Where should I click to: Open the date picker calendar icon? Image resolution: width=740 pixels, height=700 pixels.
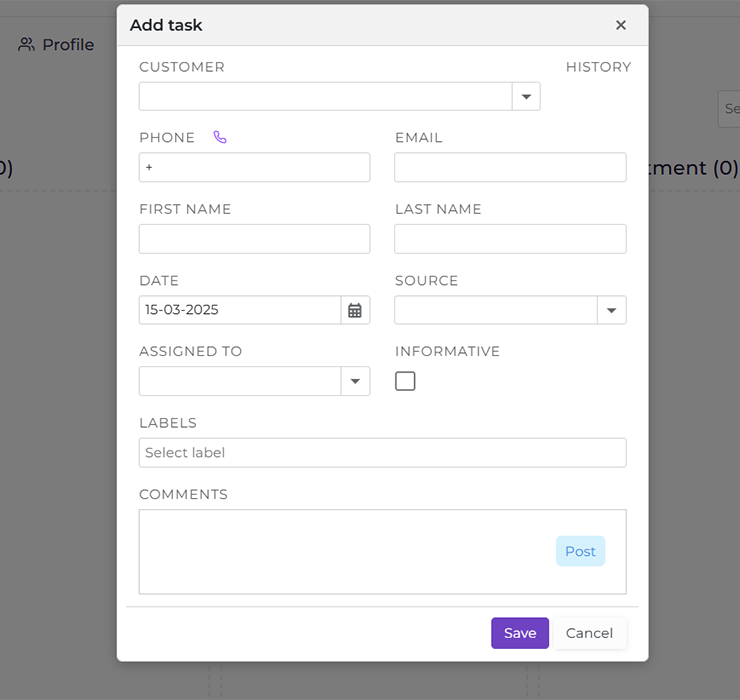355,310
